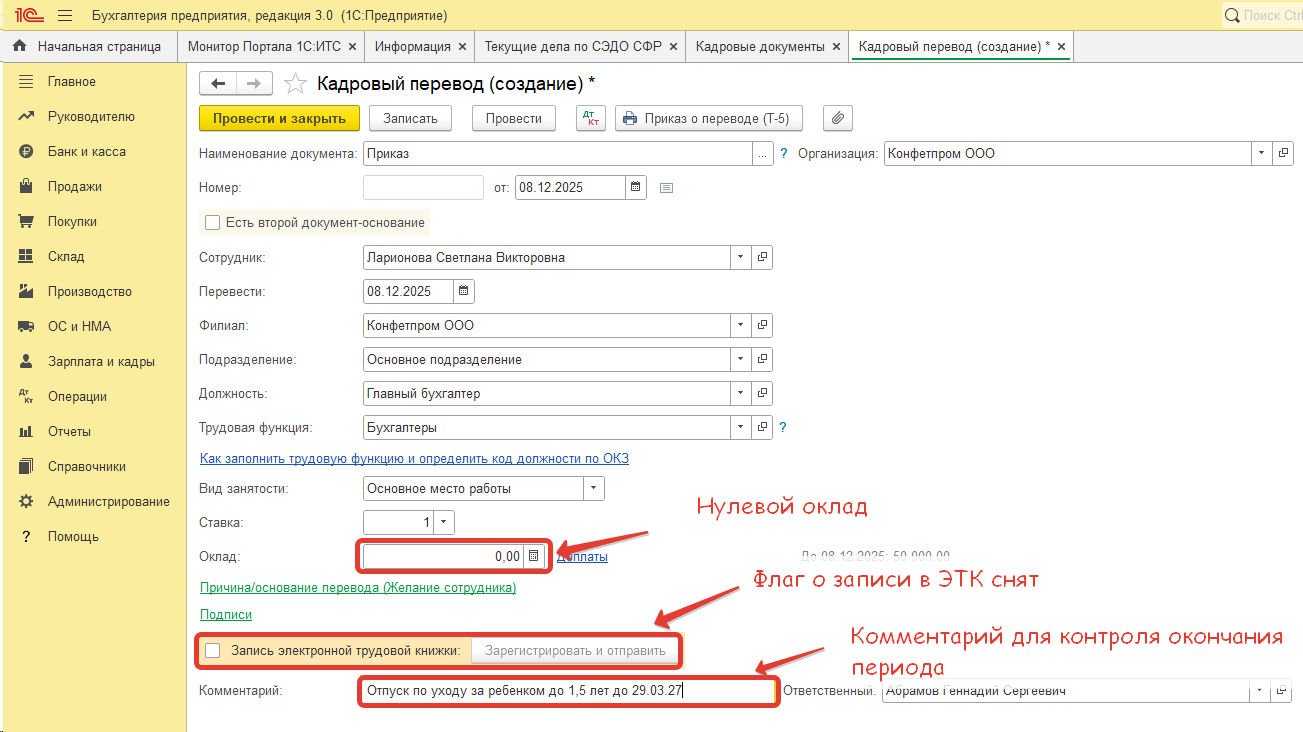Open the 1C main menu hamburger icon
Screen dimensions: 1303x732
click(65, 16)
